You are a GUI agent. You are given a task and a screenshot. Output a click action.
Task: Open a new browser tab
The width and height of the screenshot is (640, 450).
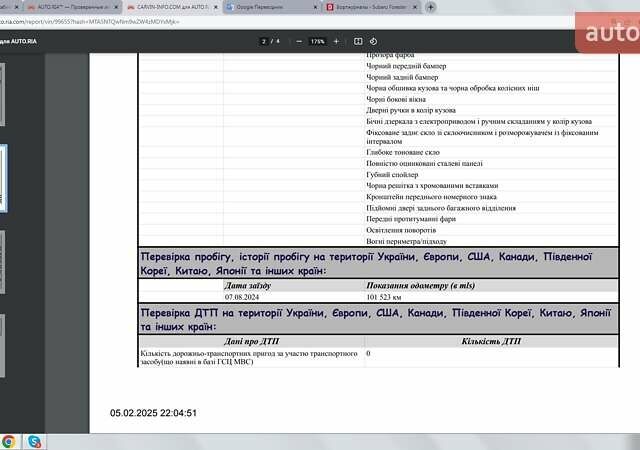point(431,7)
